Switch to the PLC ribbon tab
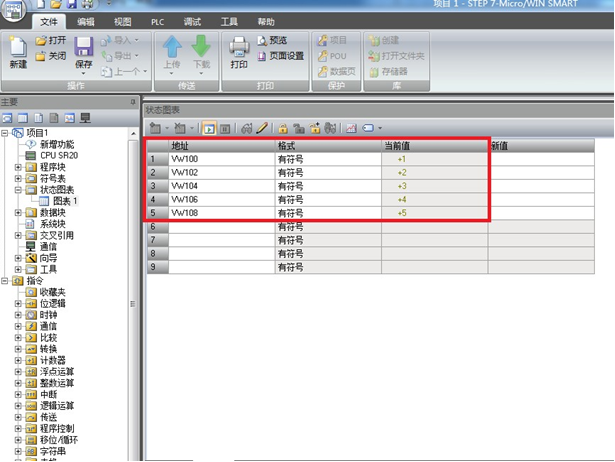Screen dimensions: 615x462 pos(158,22)
